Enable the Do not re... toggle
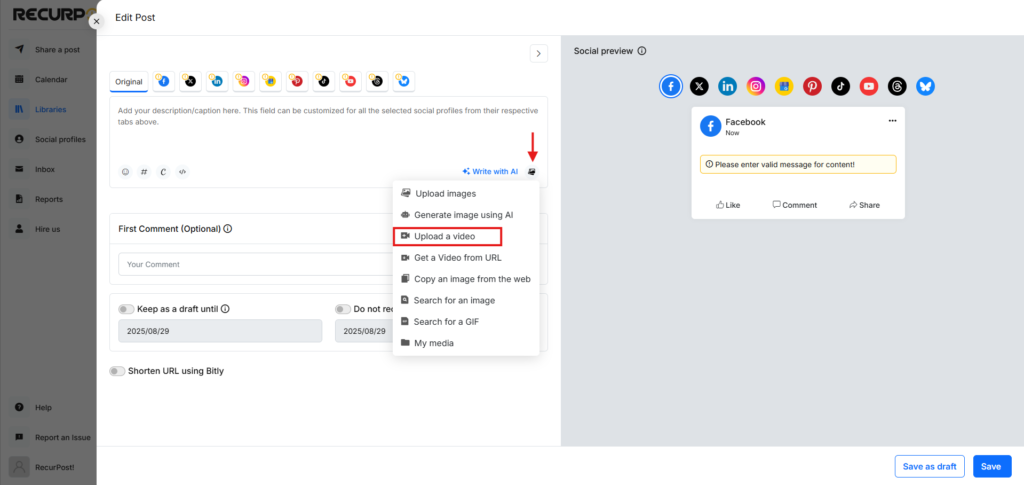Screen dimensions: 1024x485 (343, 309)
